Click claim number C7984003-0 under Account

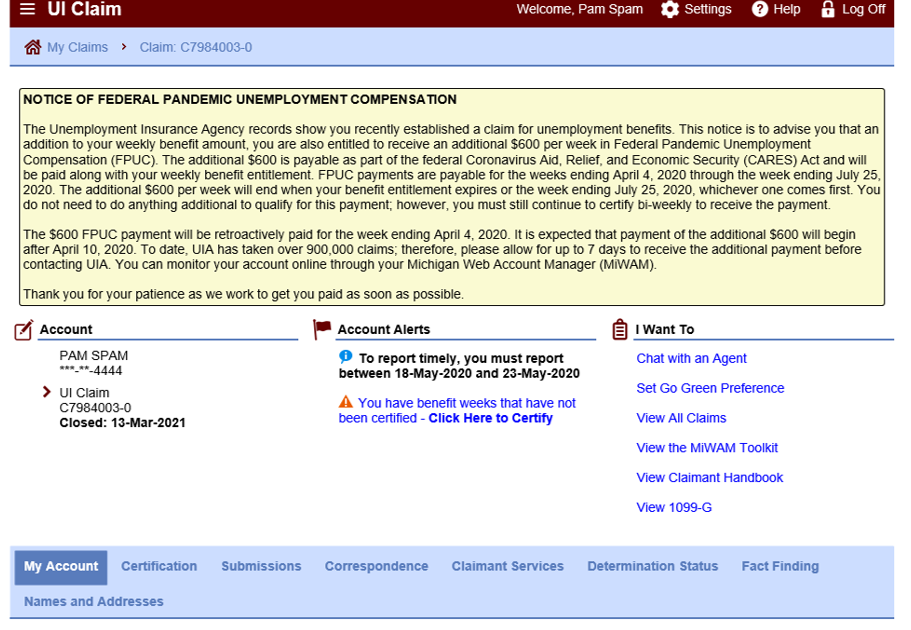pyautogui.click(x=95, y=408)
